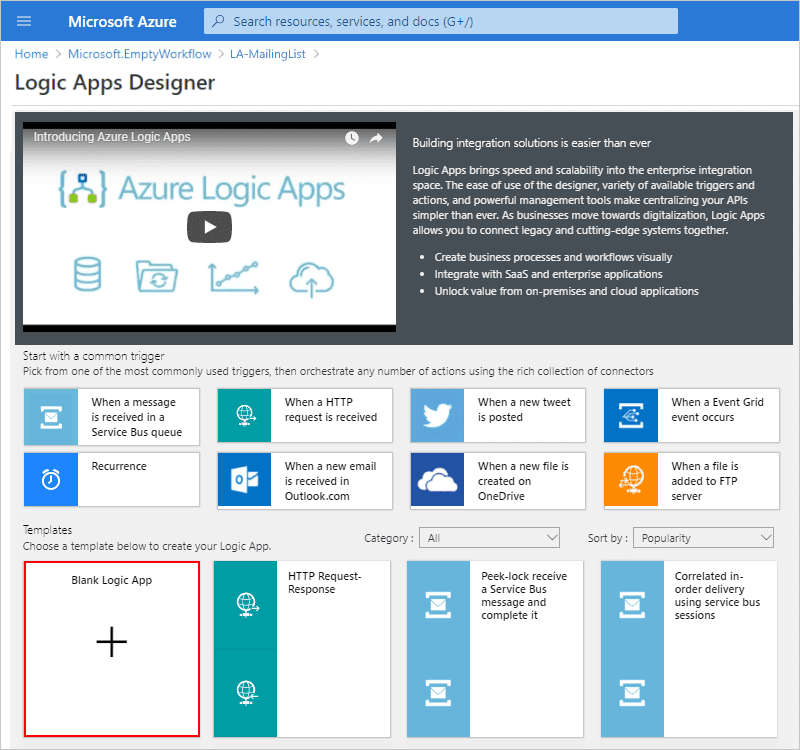The image size is (800, 750).
Task: Pick the FTP server file trigger icon
Action: coord(631,481)
